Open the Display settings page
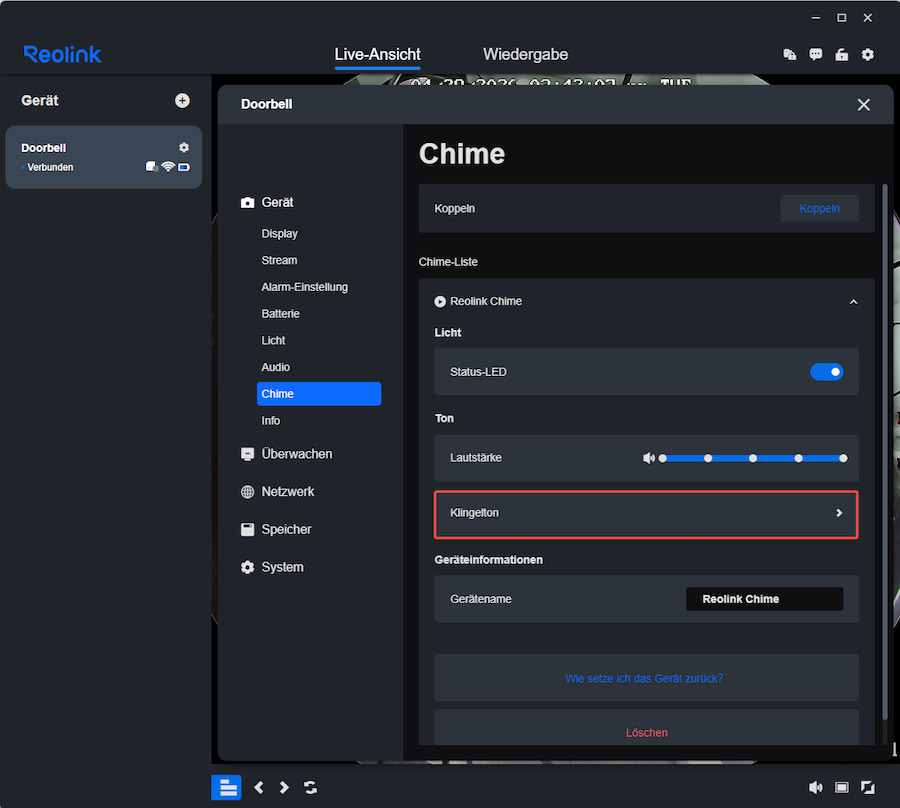Viewport: 900px width, 808px height. 280,234
